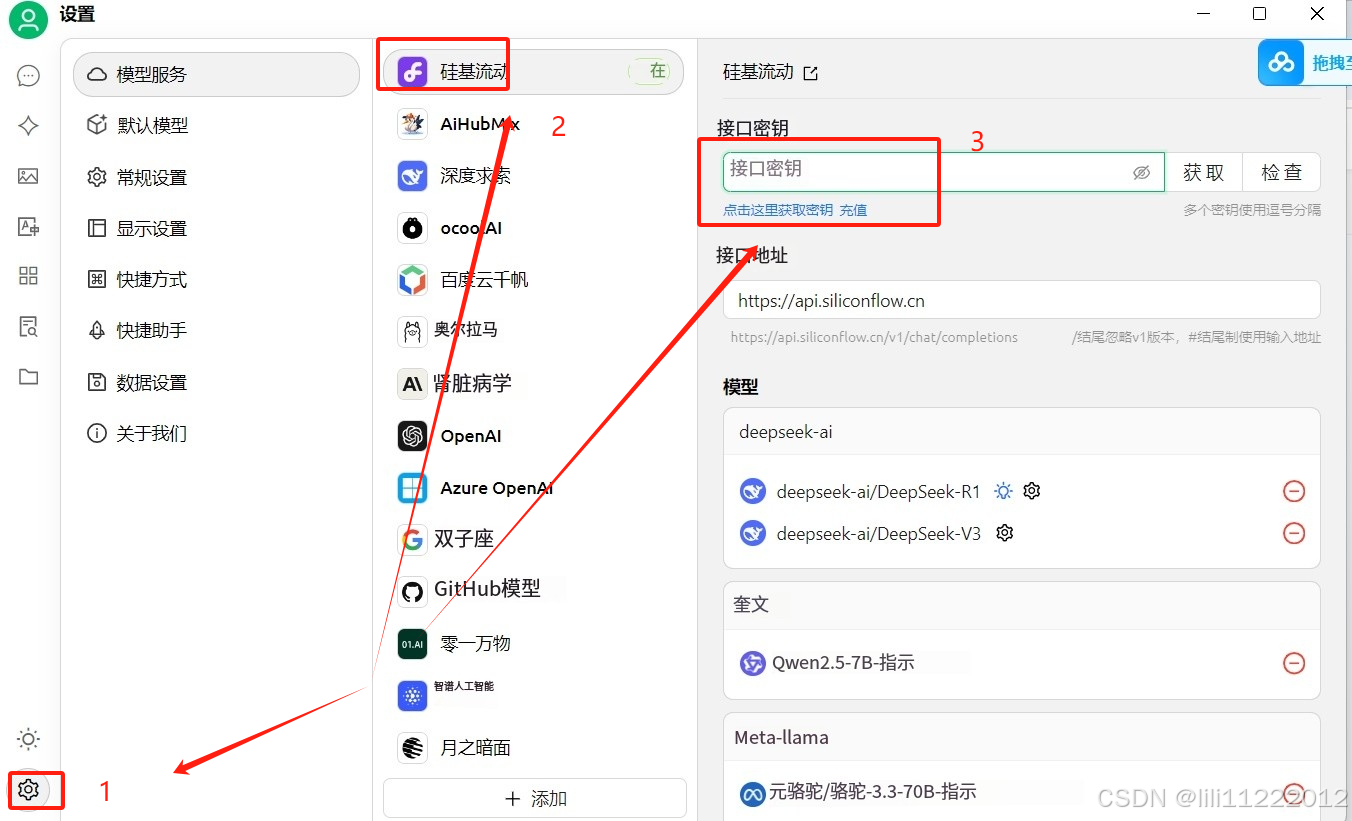
Task: Open settings gear for DeepSeek-R1 model
Action: tap(1032, 491)
